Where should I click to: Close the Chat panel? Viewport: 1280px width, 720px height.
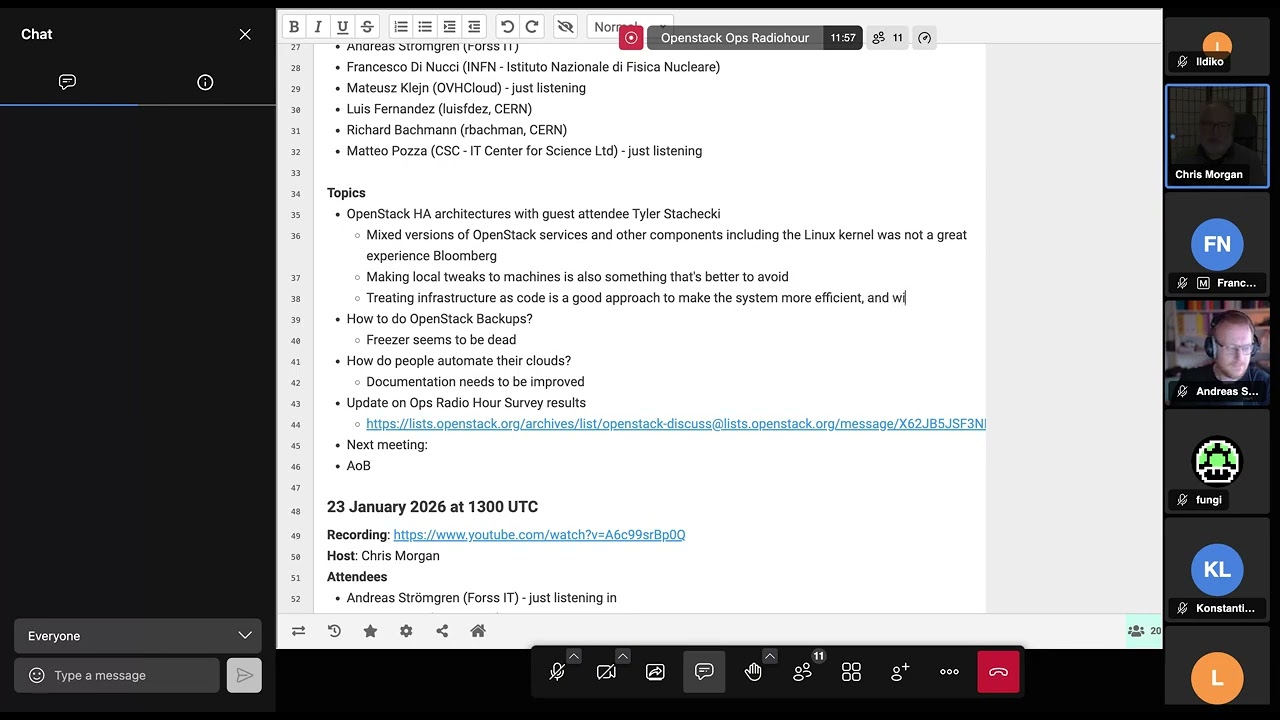click(x=245, y=34)
